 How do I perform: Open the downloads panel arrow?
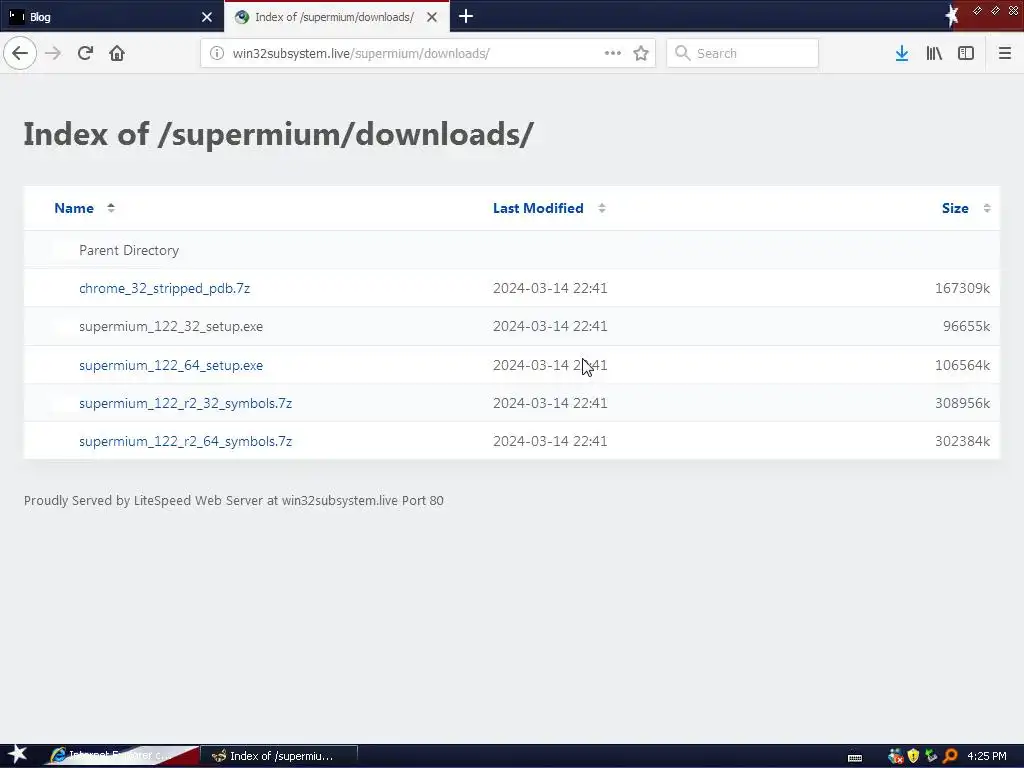point(902,53)
